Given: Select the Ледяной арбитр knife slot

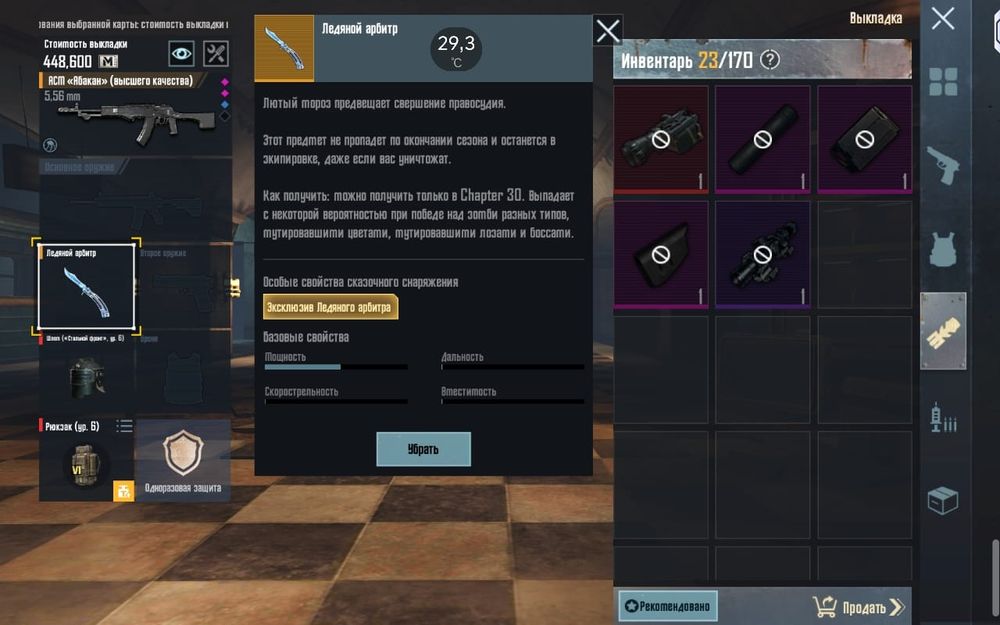Looking at the screenshot, I should pyautogui.click(x=87, y=286).
